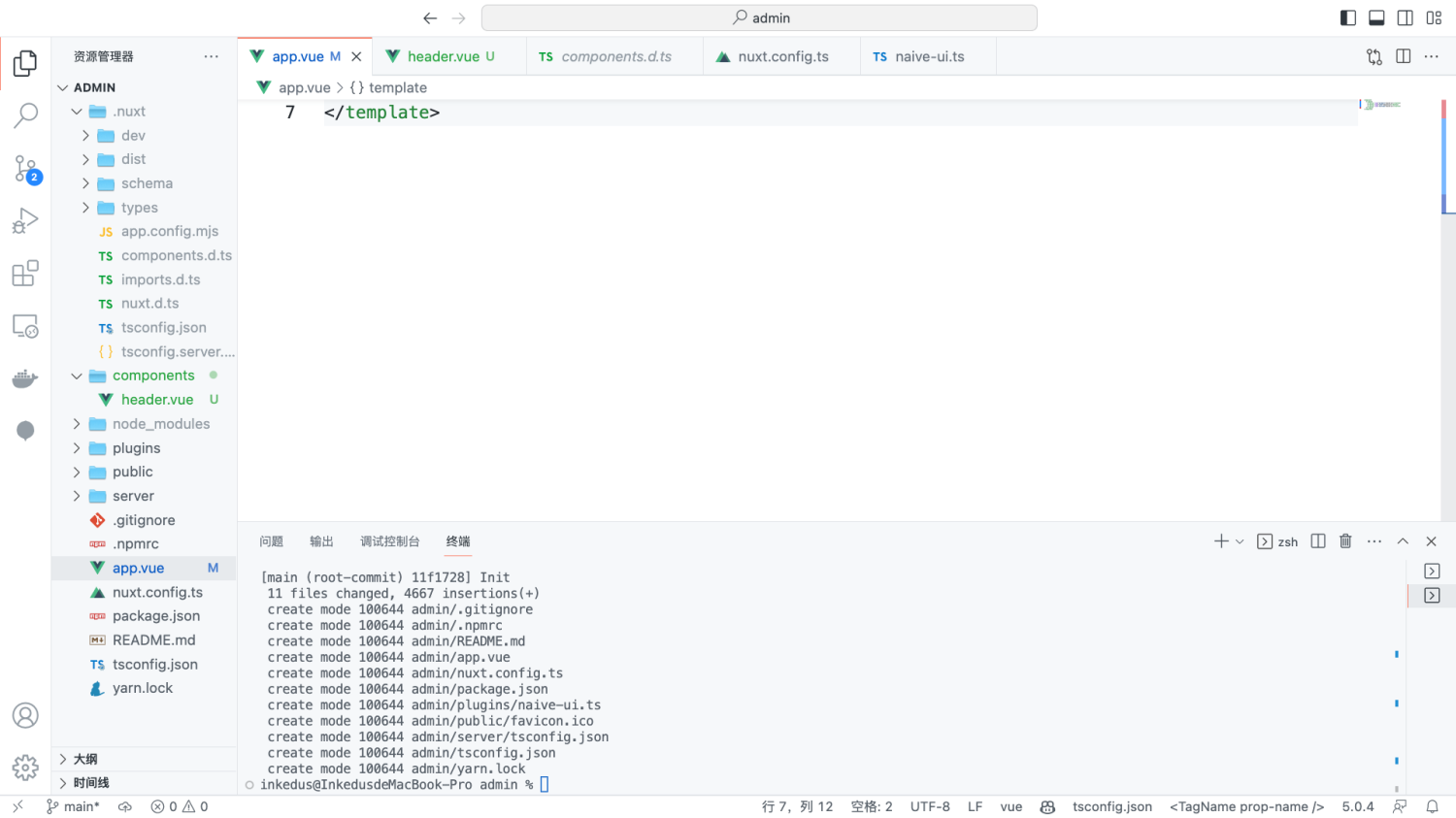1456x818 pixels.
Task: Click the main* git branch indicator
Action: pos(73,806)
